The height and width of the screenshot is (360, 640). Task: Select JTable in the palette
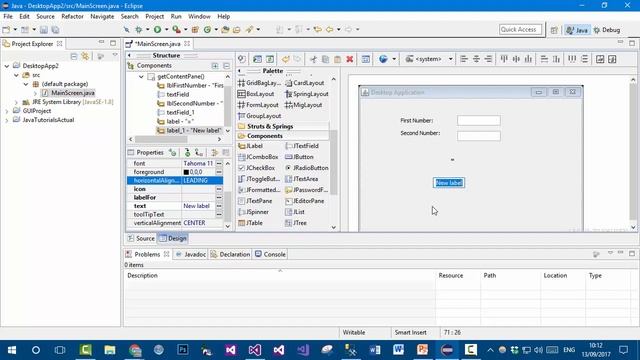click(251, 223)
